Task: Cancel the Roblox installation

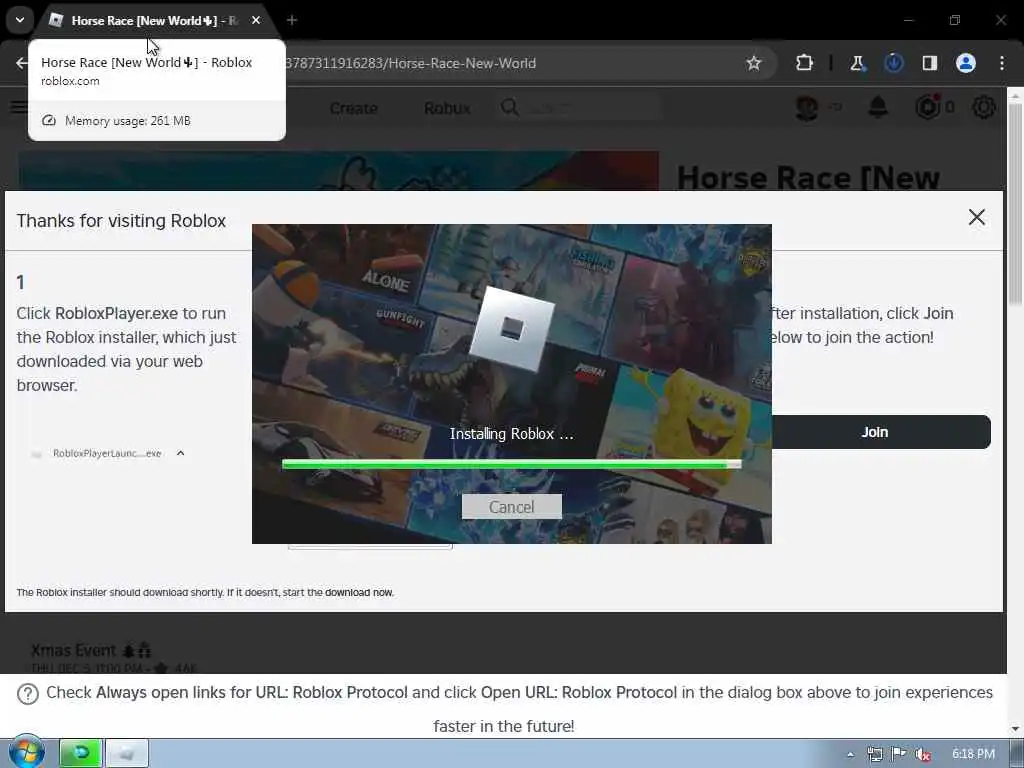Action: click(x=511, y=507)
